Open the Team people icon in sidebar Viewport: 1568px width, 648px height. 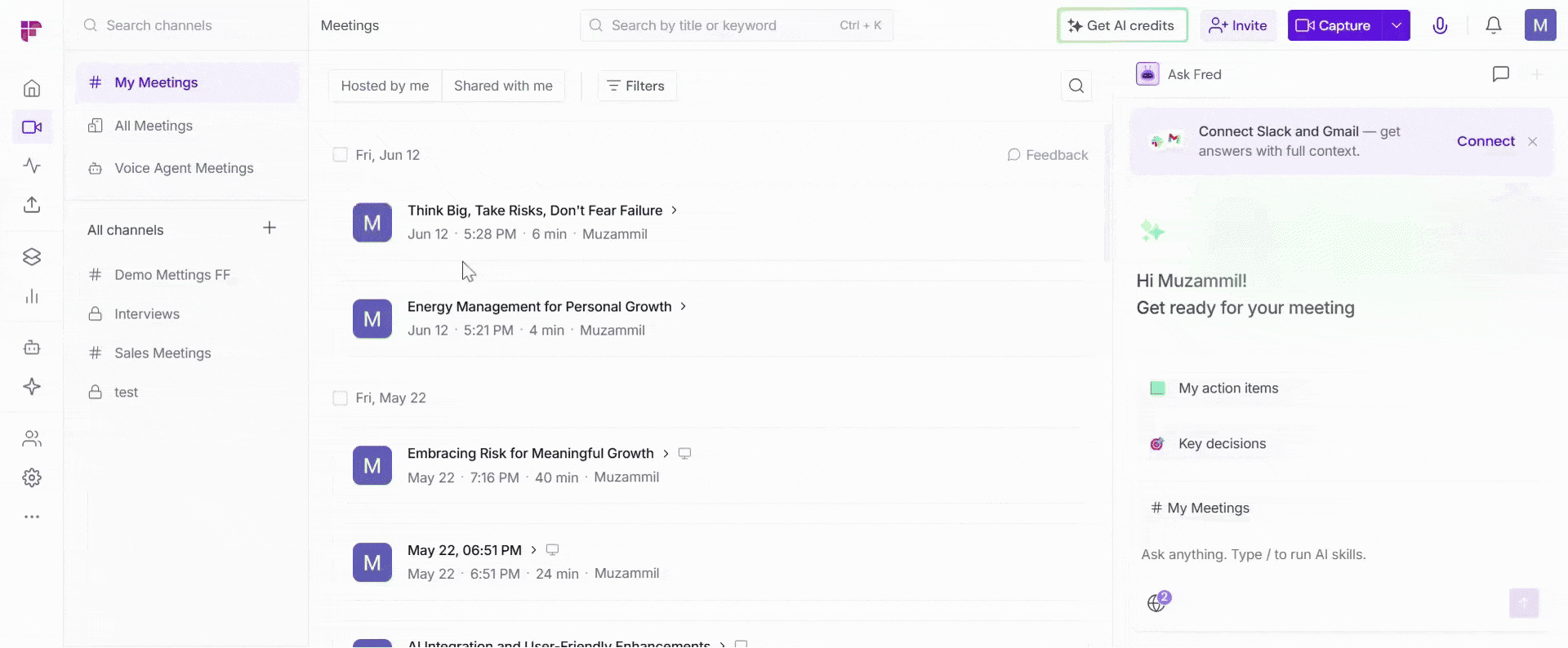(x=32, y=439)
